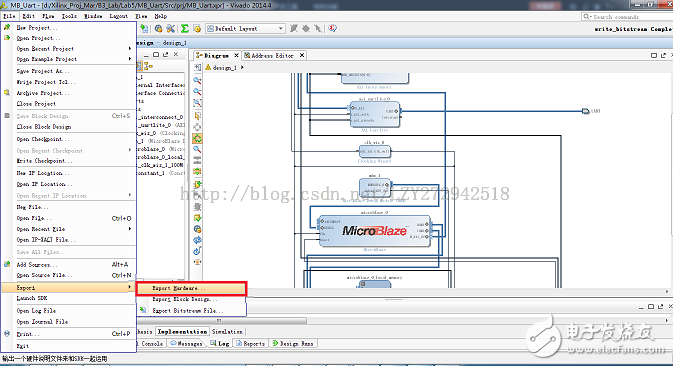
Task: Expand Open Recent Project submenu arrow
Action: pyautogui.click(x=130, y=48)
